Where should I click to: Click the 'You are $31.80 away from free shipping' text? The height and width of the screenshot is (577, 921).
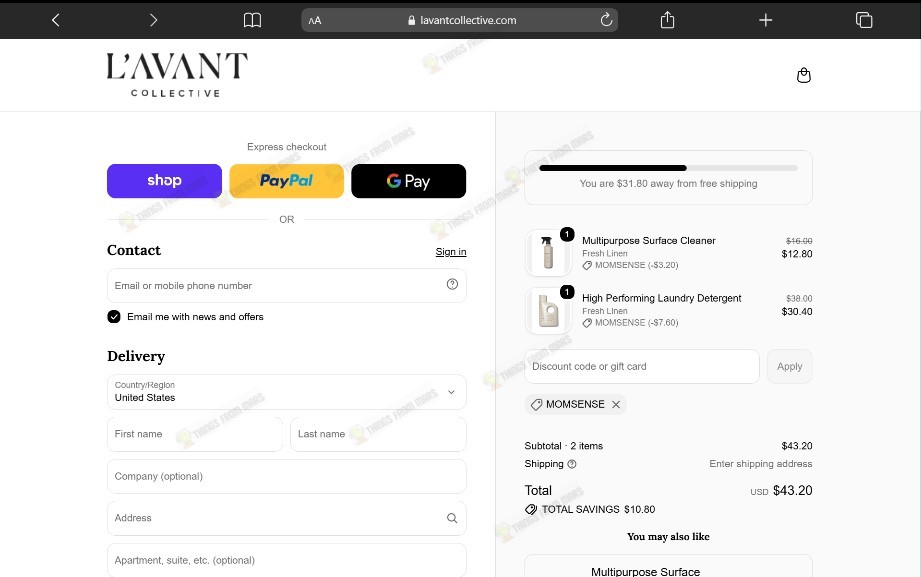point(668,183)
